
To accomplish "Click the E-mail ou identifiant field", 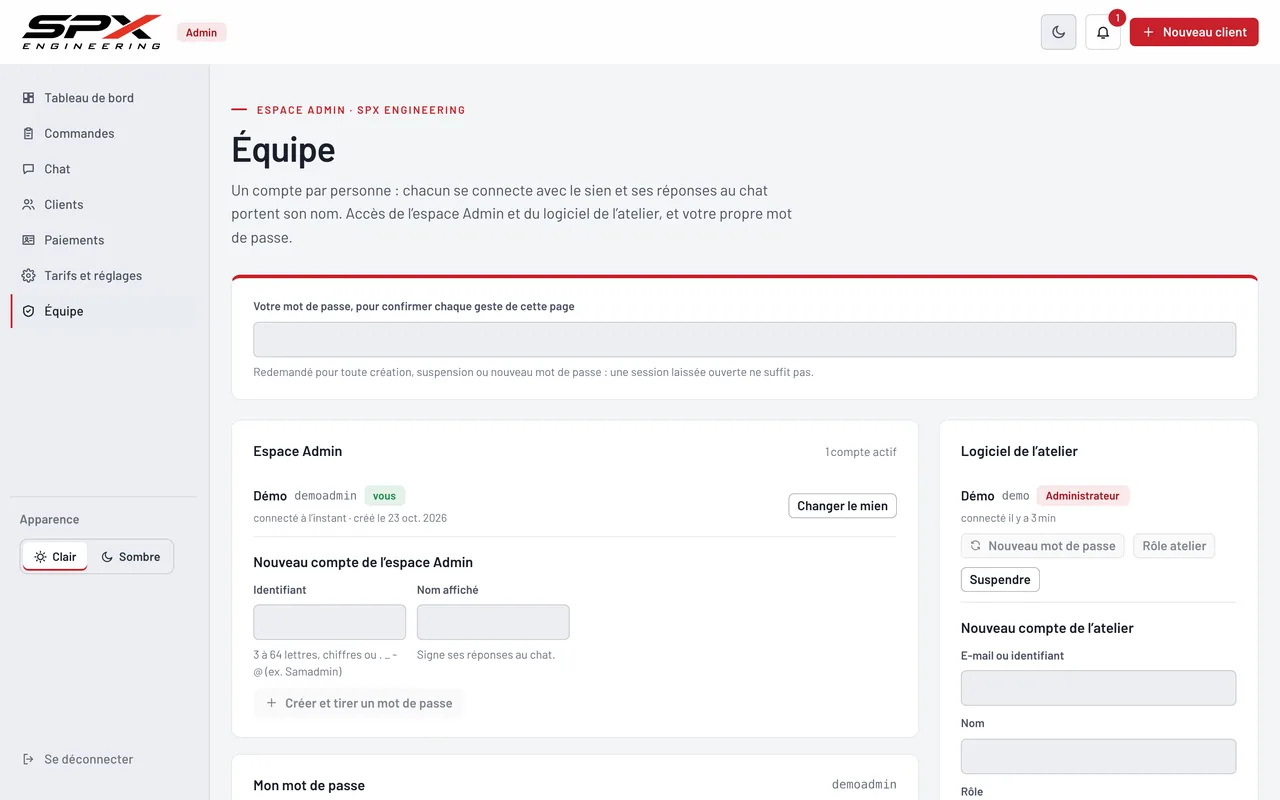I will point(1098,688).
